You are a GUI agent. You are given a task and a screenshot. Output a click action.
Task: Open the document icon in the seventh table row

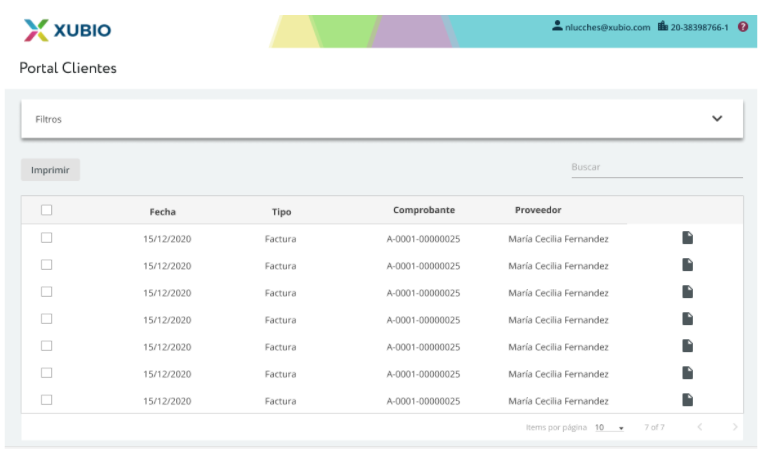[x=687, y=400]
